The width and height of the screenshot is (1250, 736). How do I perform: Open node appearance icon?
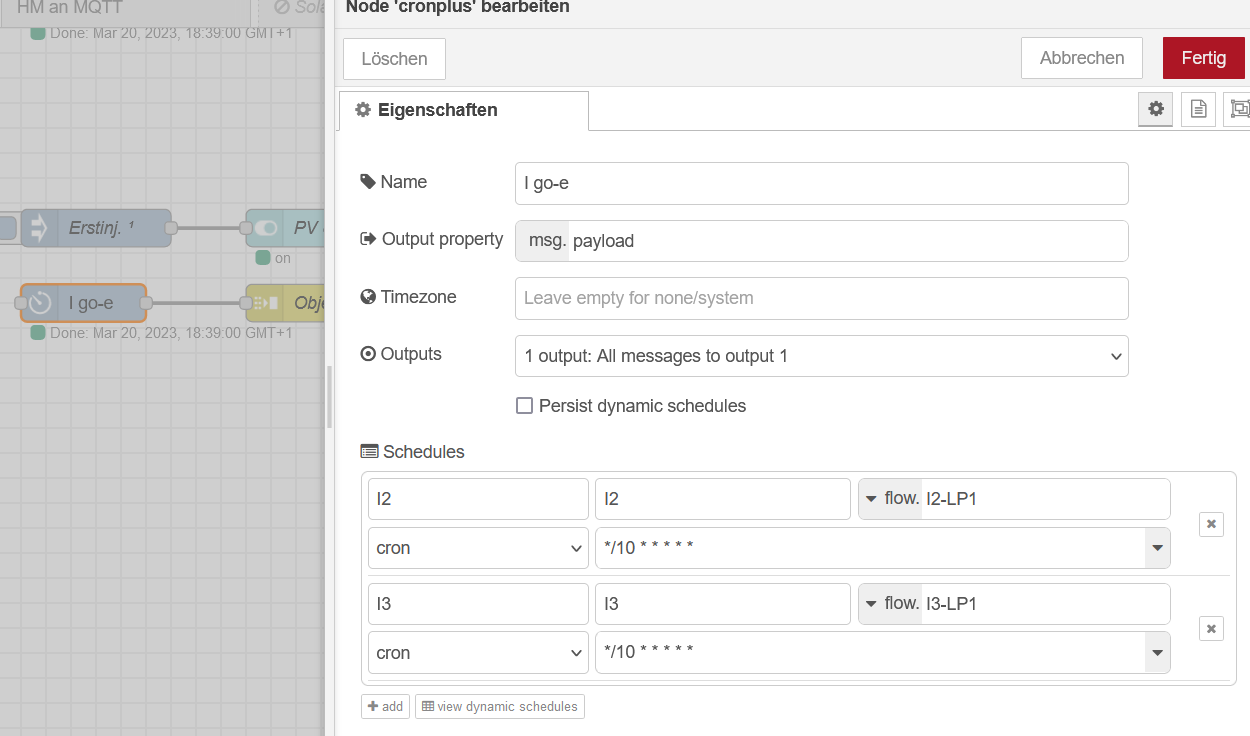pos(1239,109)
